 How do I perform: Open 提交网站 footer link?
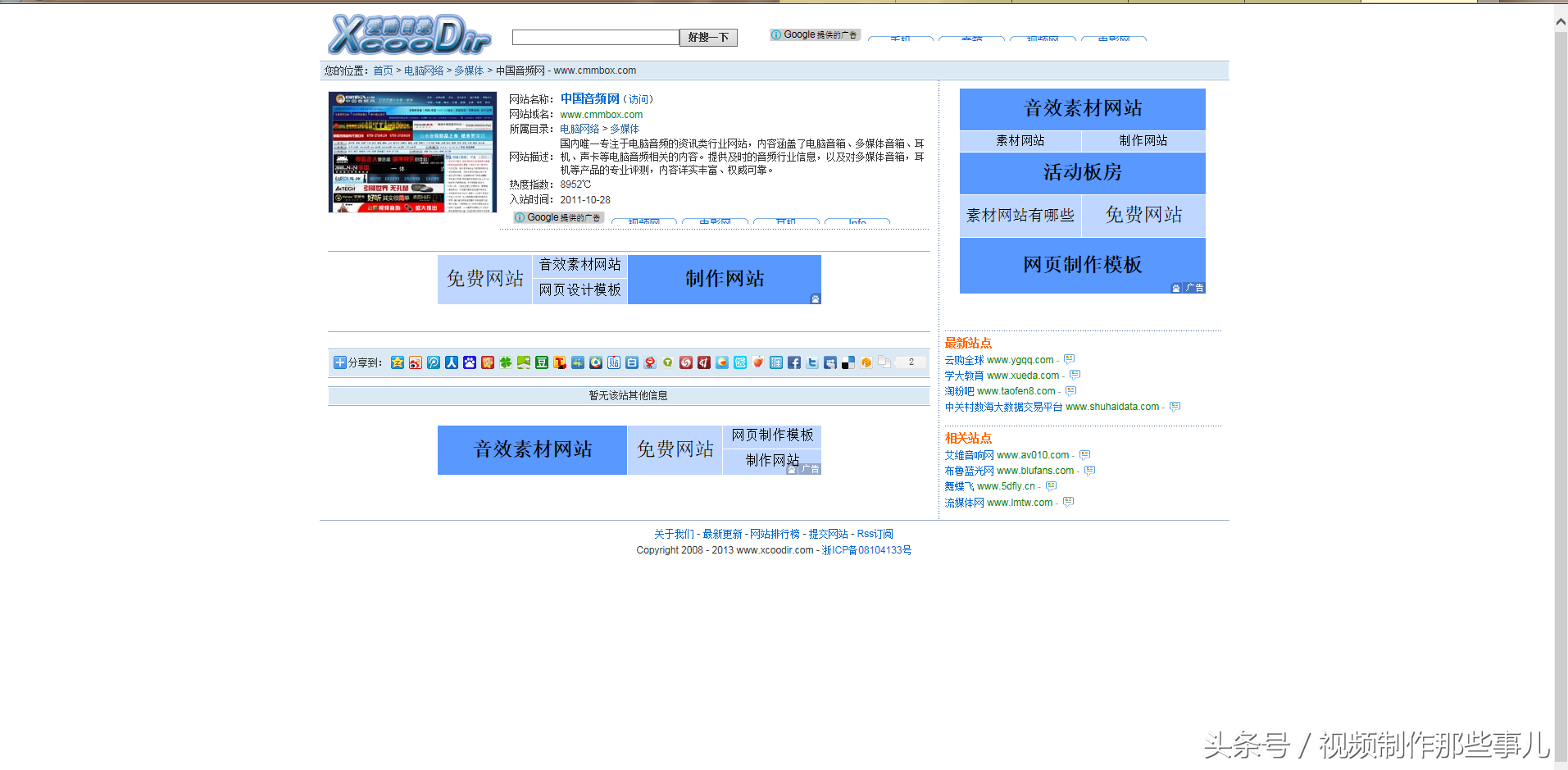(x=828, y=534)
